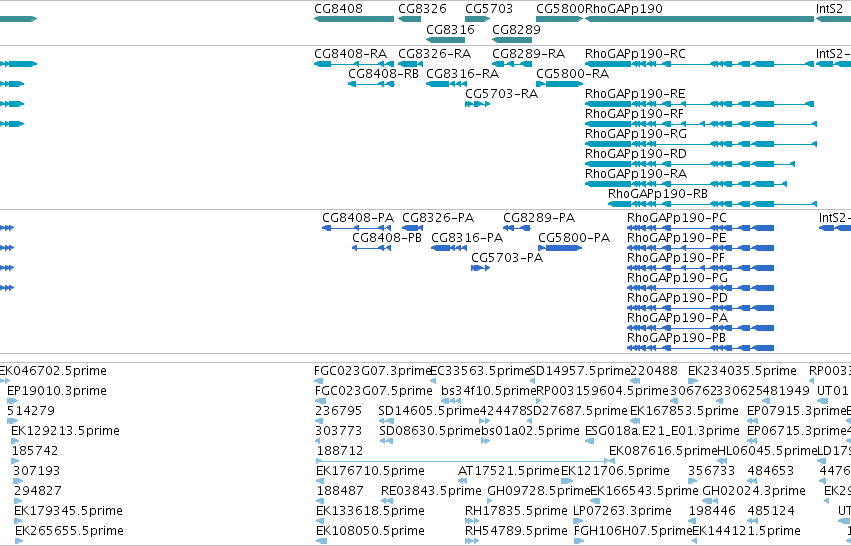Select EST feature 185742
The width and height of the screenshot is (851, 546).
point(15,461)
